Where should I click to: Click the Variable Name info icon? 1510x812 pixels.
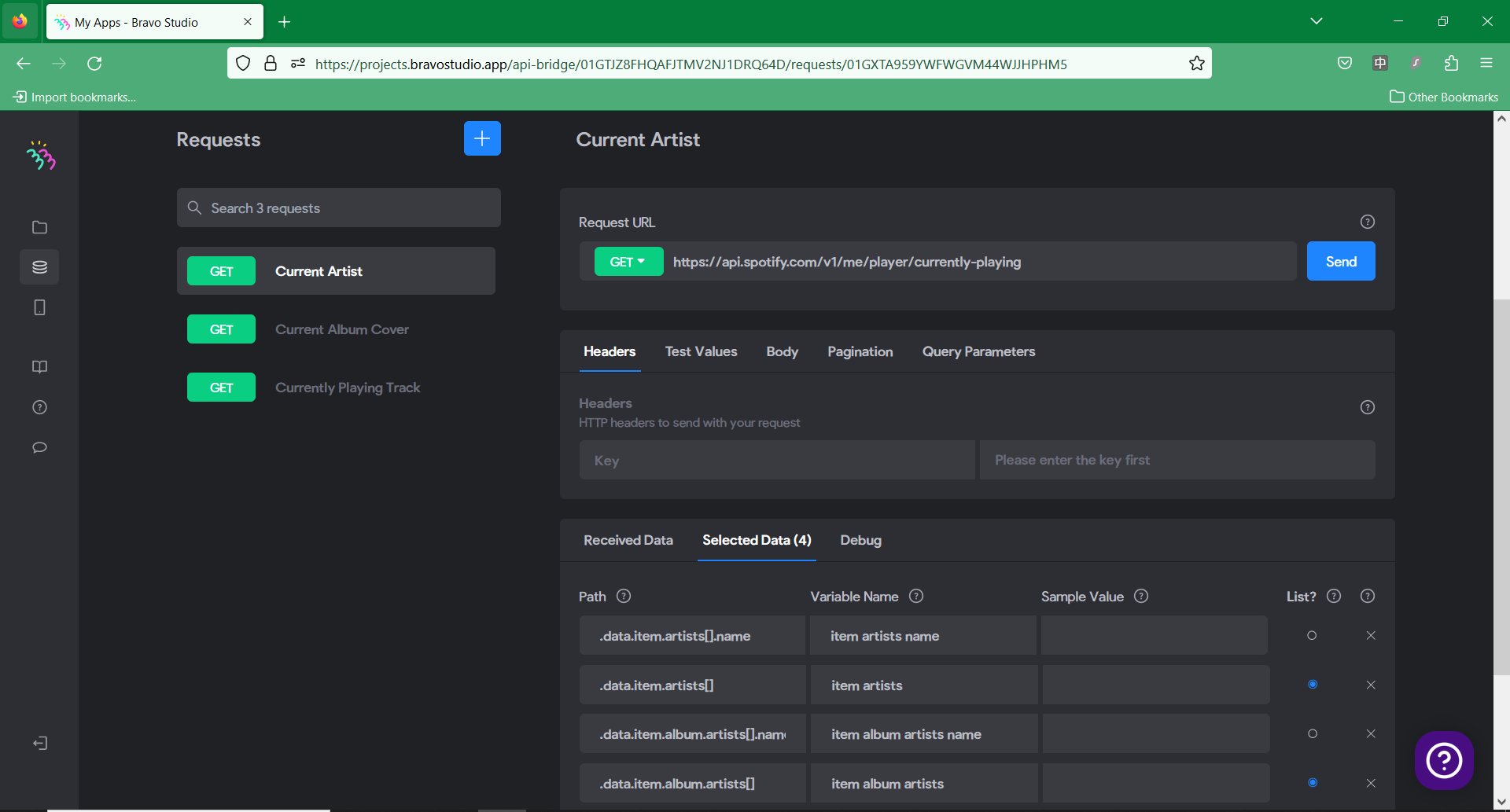(916, 596)
